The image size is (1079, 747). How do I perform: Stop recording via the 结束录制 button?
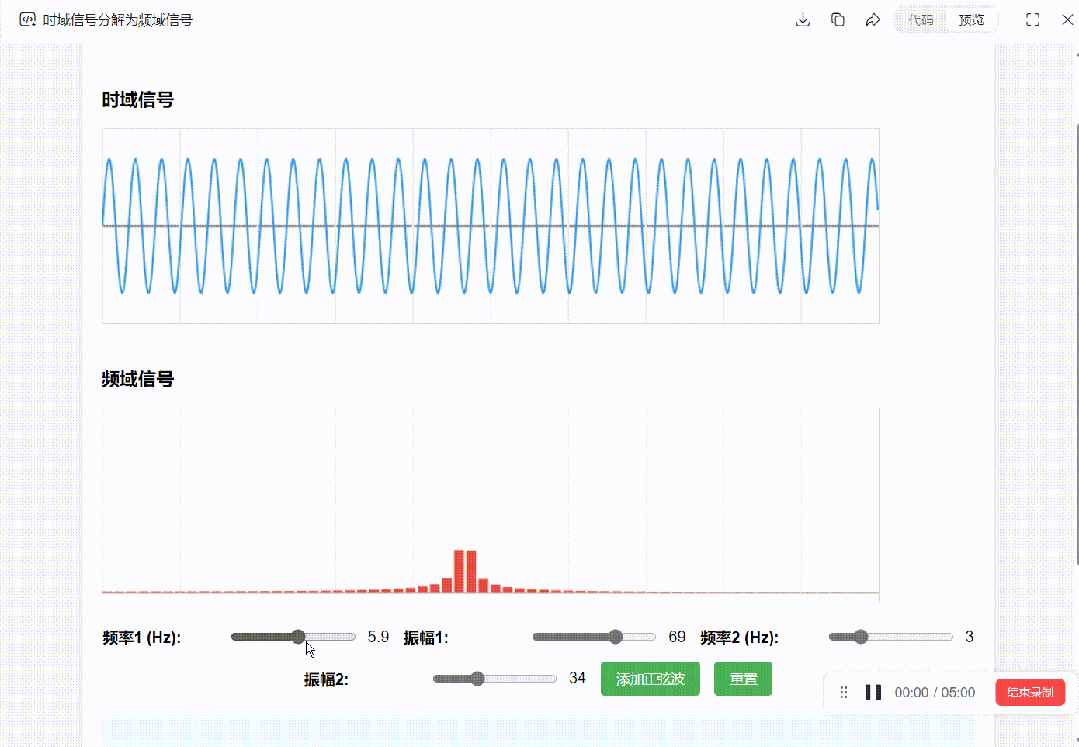coord(1030,692)
